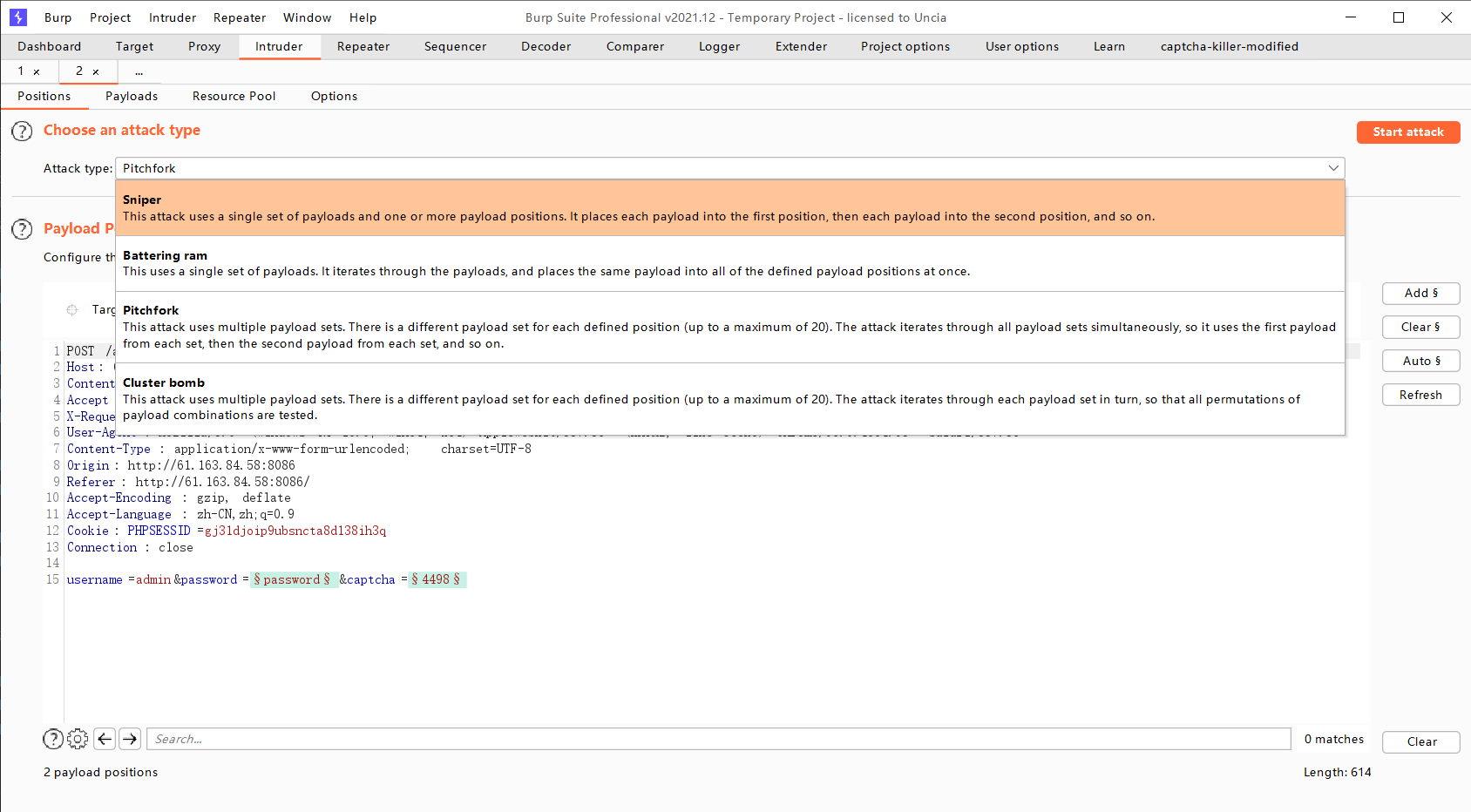Click the Clear search button
1471x812 pixels.
pyautogui.click(x=1421, y=741)
